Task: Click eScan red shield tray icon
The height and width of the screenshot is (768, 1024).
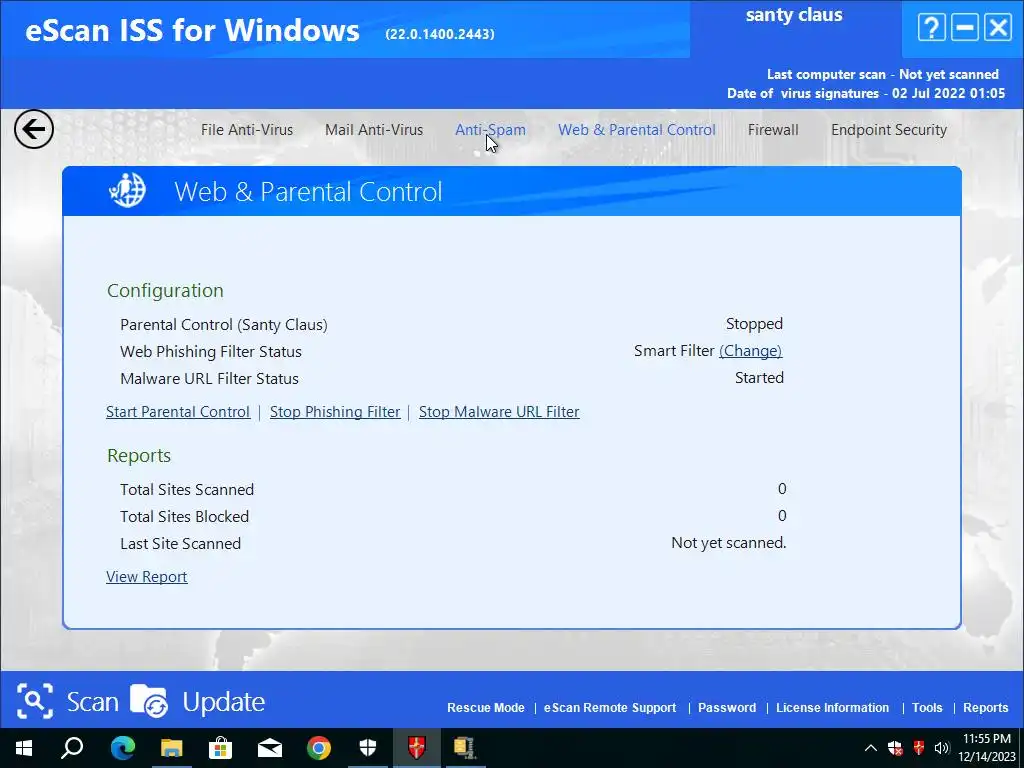Action: (919, 748)
